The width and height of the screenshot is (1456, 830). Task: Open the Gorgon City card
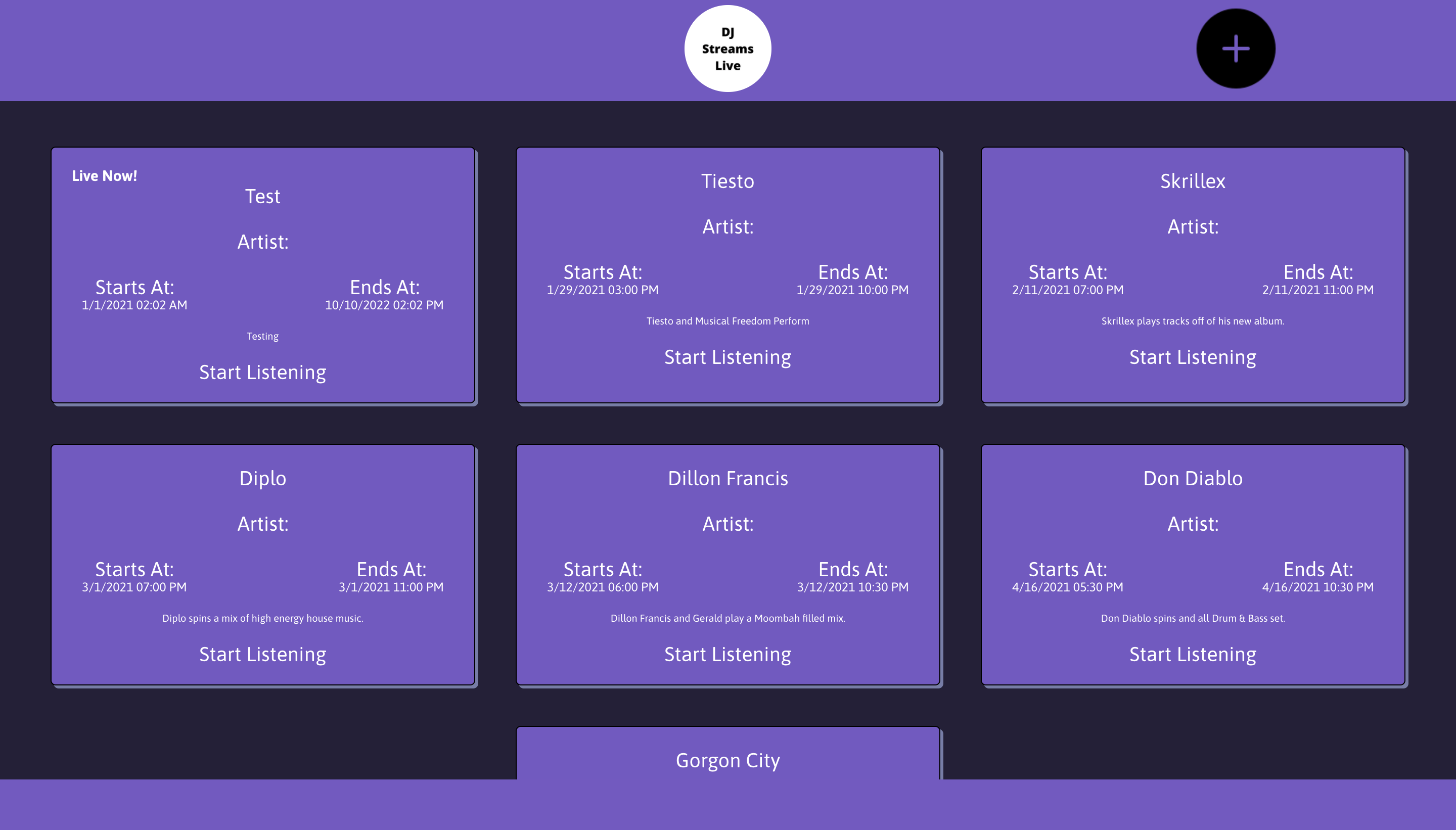727,754
